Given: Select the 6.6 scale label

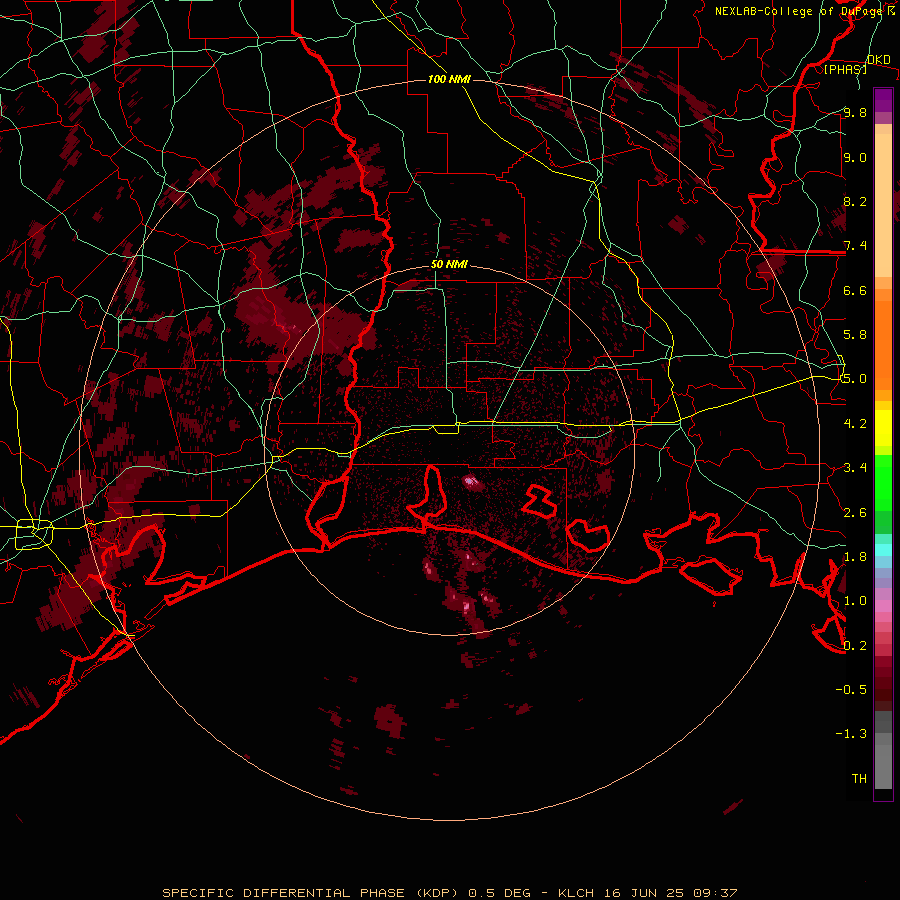Looking at the screenshot, I should 855,291.
